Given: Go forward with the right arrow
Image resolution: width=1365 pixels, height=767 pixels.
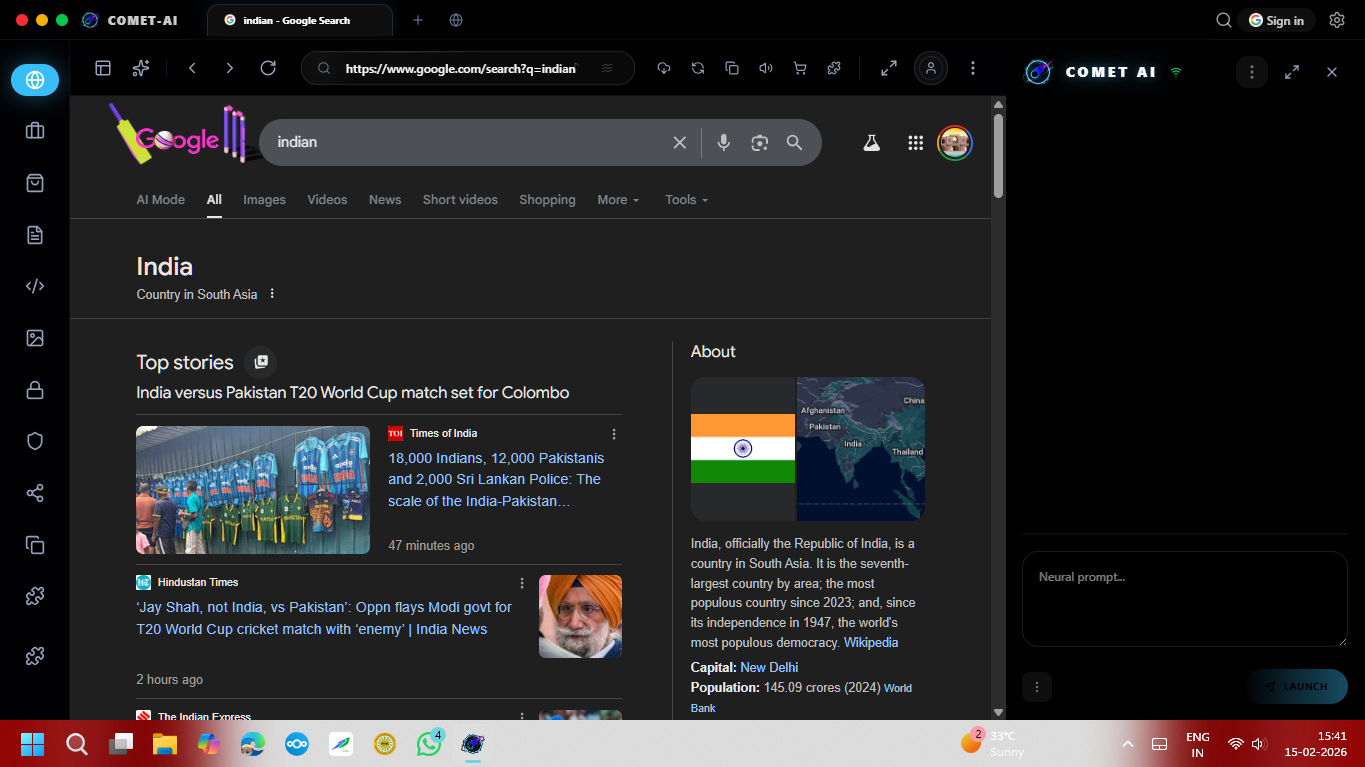Looking at the screenshot, I should tap(230, 68).
